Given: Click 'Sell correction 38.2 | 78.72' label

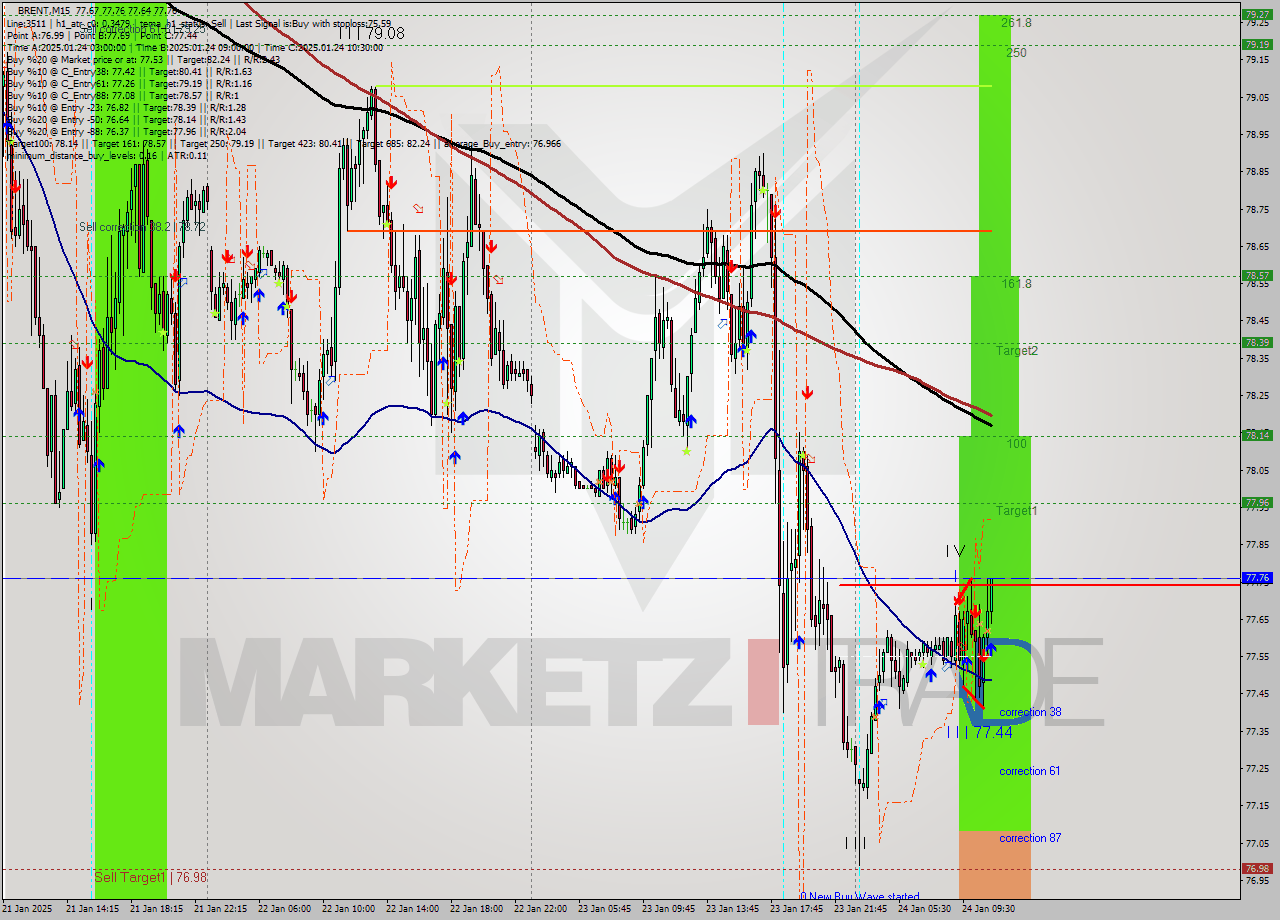Looking at the screenshot, I should coord(142,228).
